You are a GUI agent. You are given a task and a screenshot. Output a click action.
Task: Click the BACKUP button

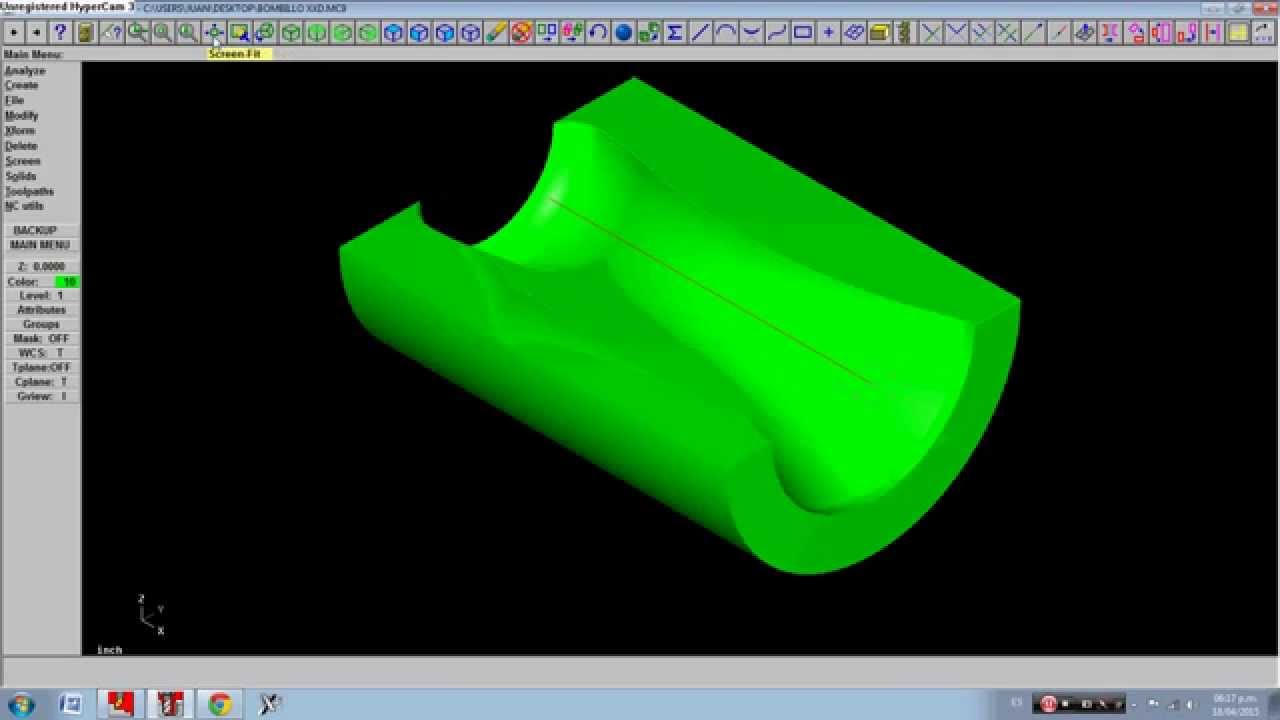click(x=41, y=231)
